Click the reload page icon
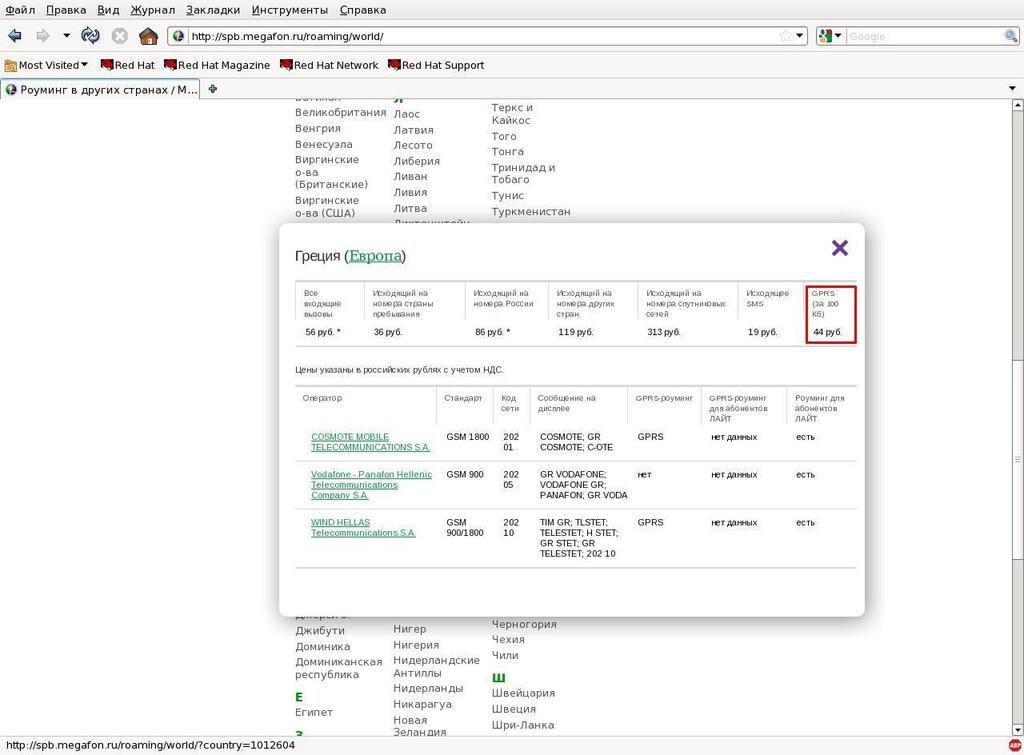Image resolution: width=1024 pixels, height=755 pixels. [x=91, y=36]
